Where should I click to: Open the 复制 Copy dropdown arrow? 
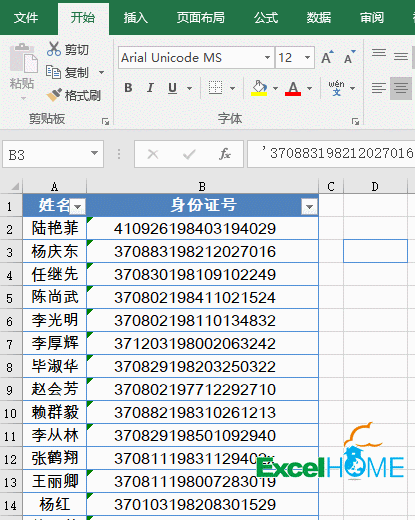tap(101, 72)
